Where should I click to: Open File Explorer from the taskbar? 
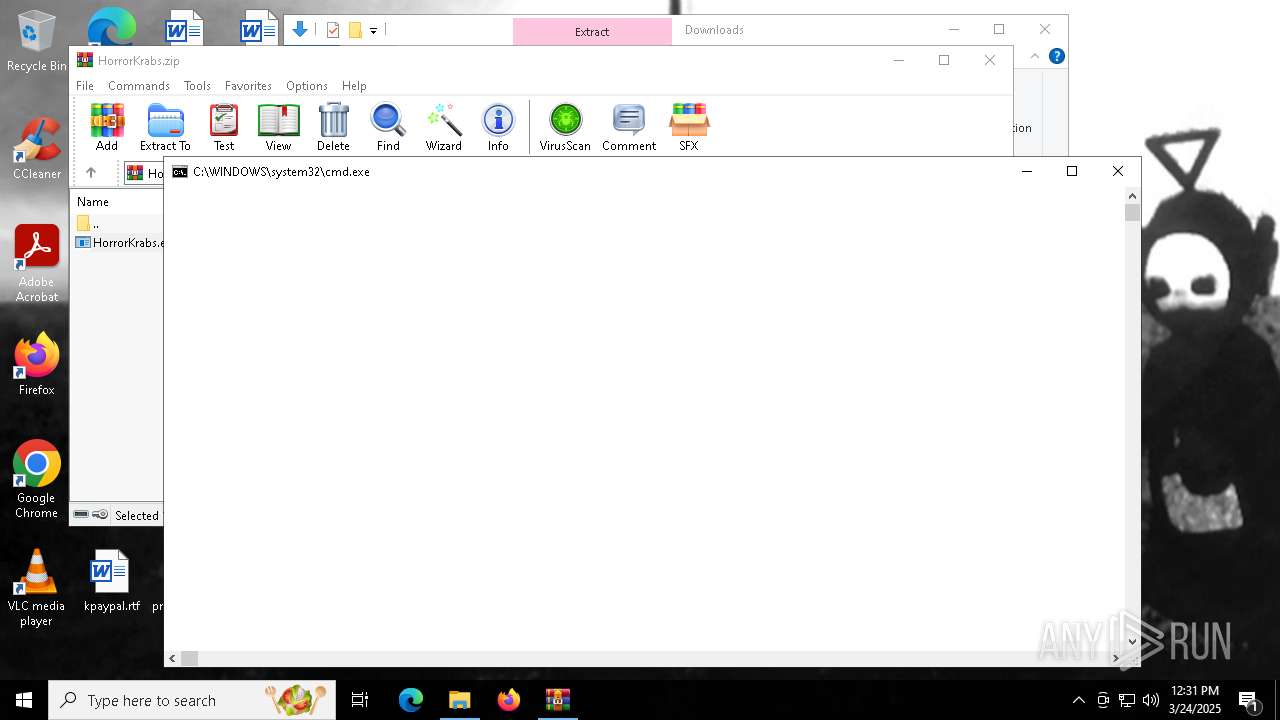point(459,700)
